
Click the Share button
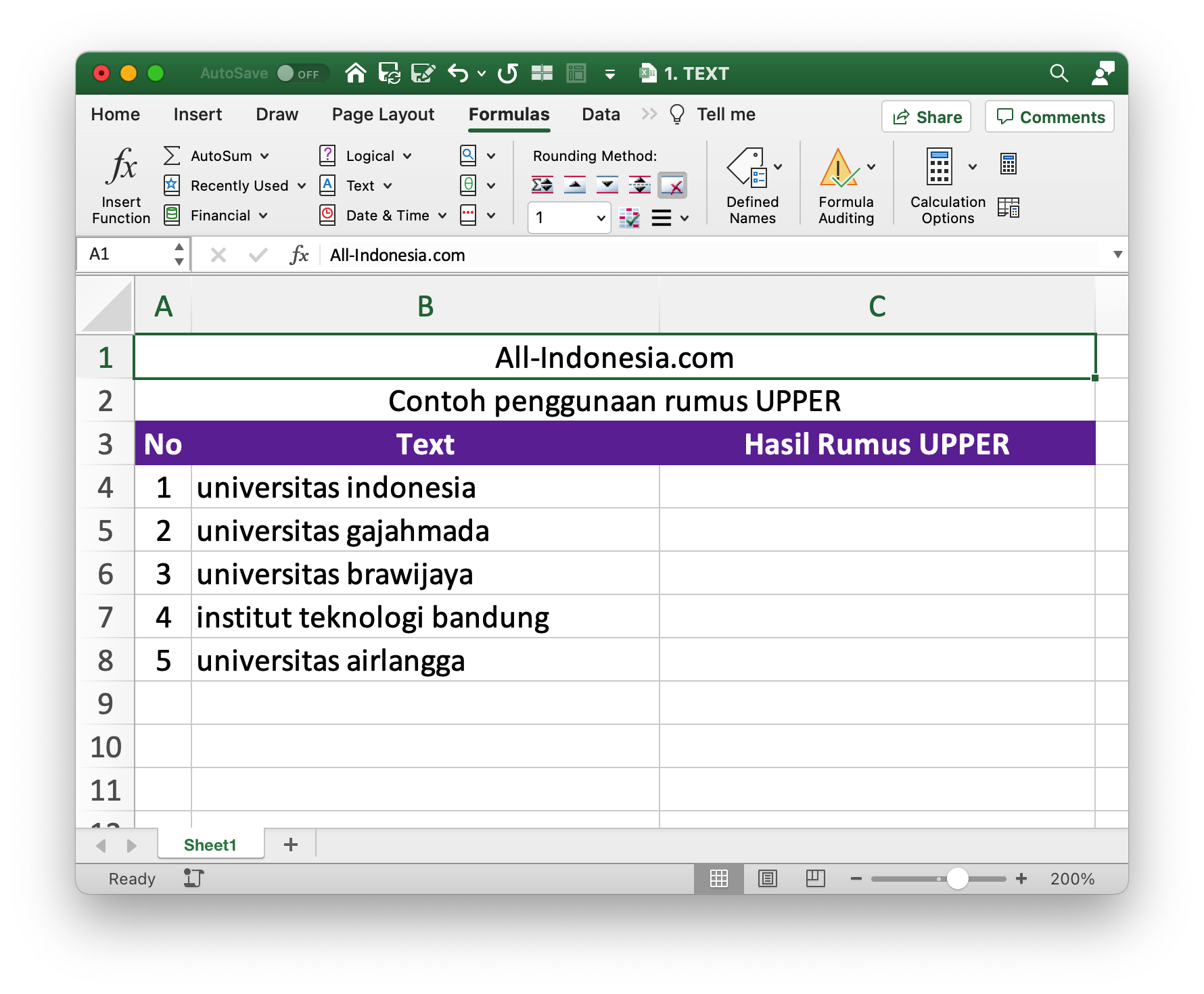(926, 117)
